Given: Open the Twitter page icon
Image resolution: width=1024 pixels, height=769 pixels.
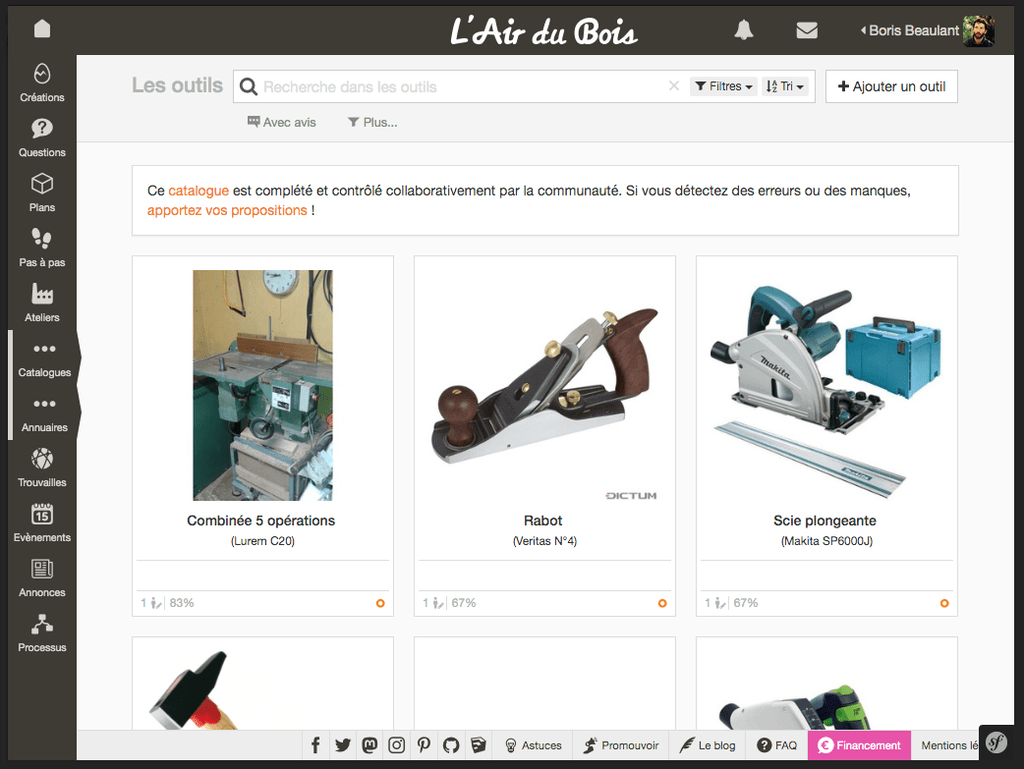Looking at the screenshot, I should (343, 745).
